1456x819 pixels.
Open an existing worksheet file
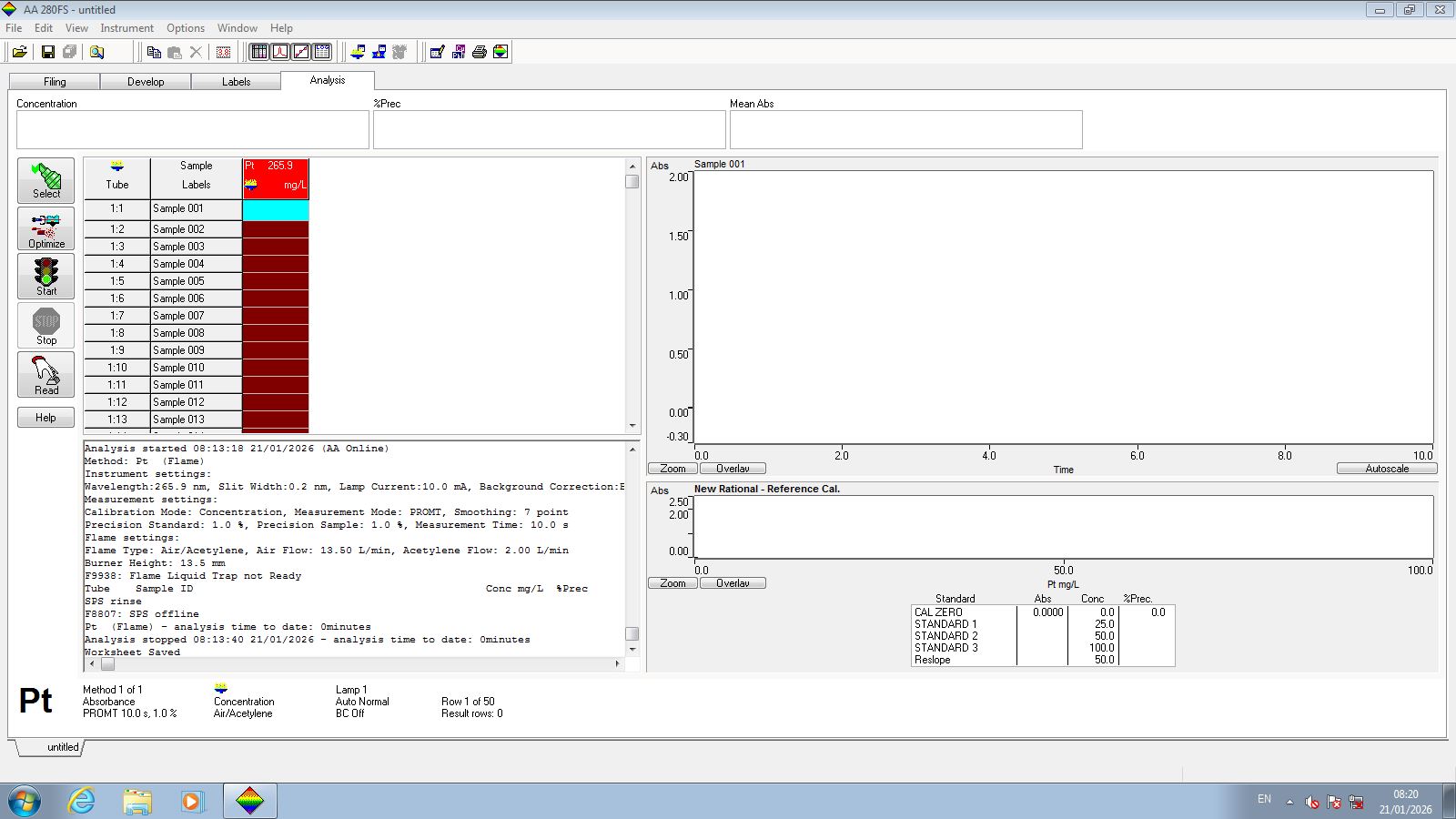click(x=19, y=52)
